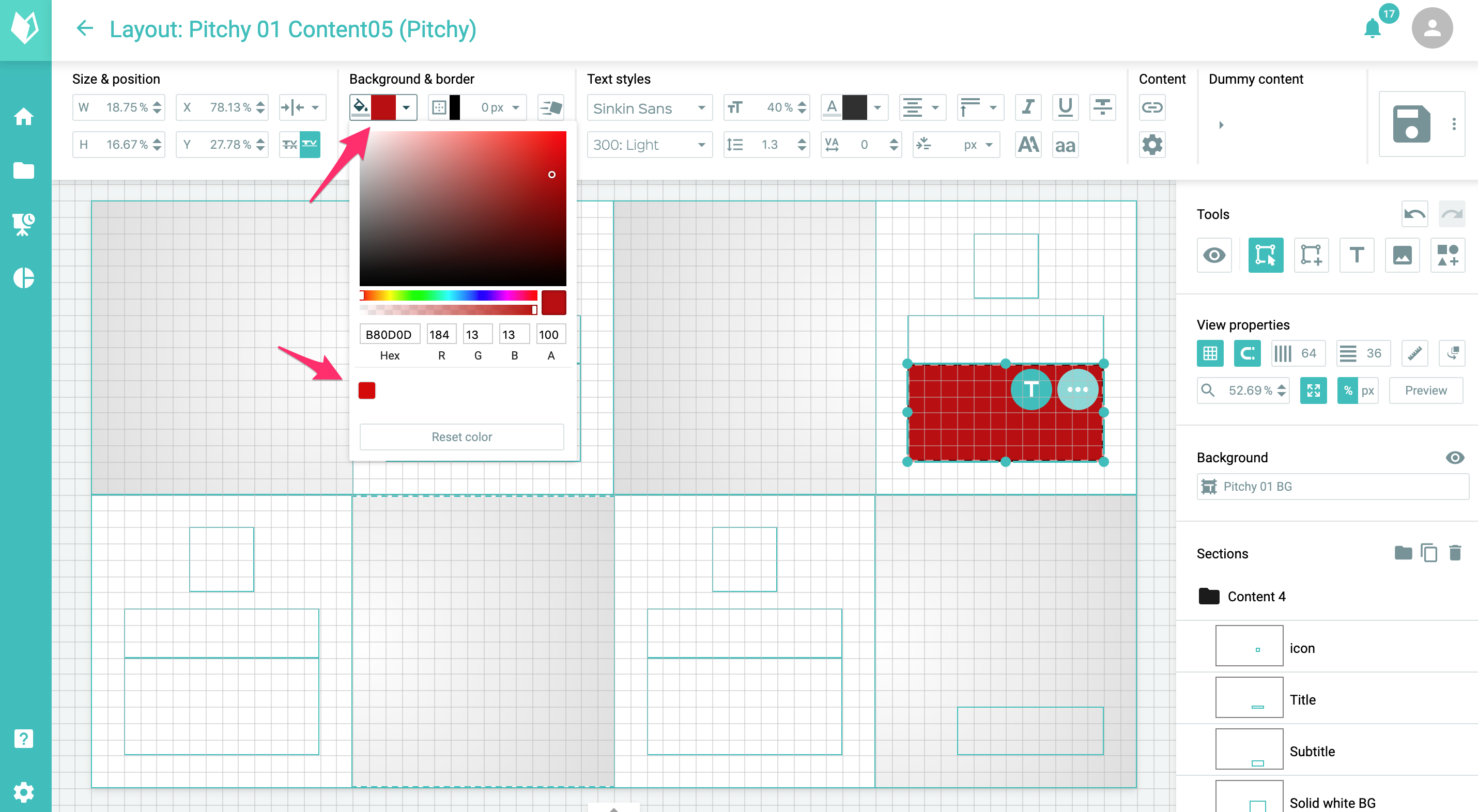The image size is (1478, 812).
Task: Open the Sinkin Sans font dropdown
Action: [x=649, y=108]
